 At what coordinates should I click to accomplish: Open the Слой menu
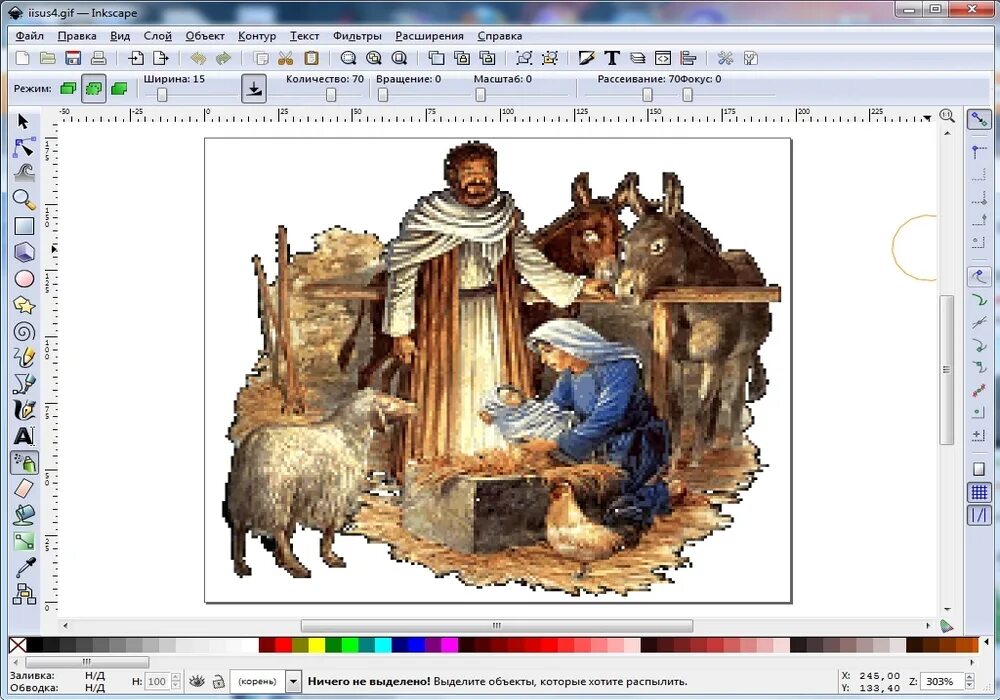click(158, 36)
